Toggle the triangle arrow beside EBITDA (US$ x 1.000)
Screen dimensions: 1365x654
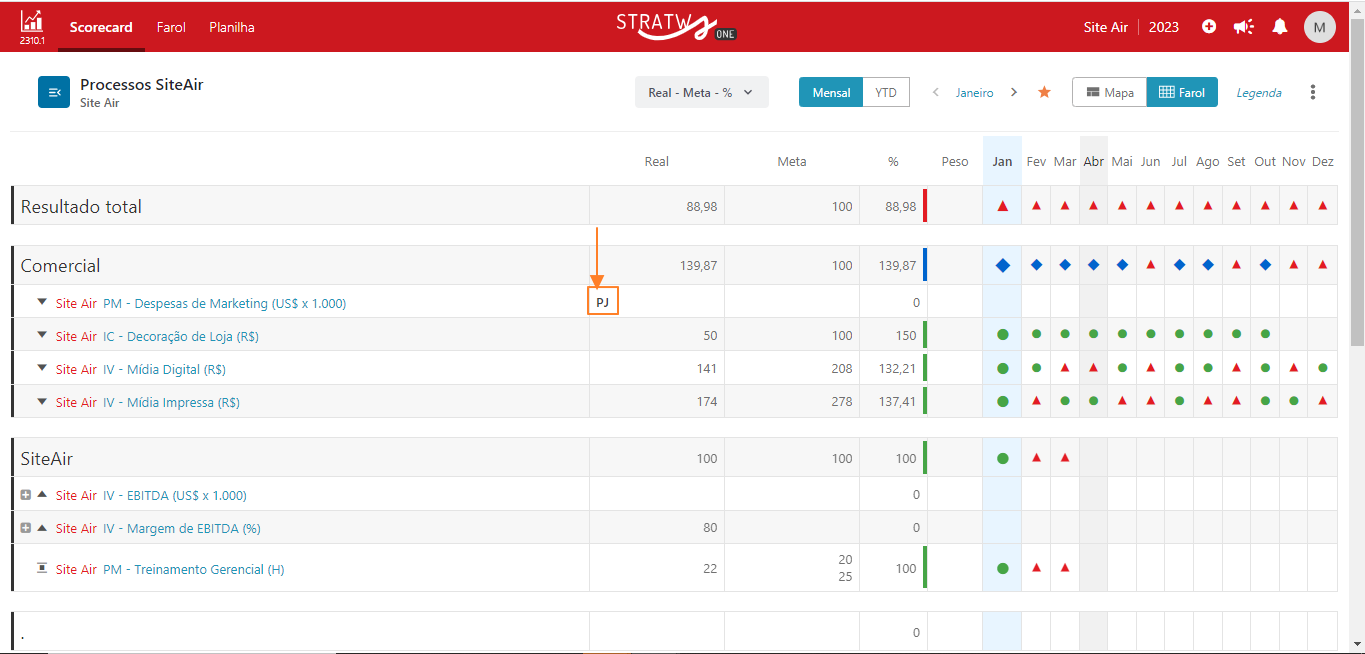point(42,494)
